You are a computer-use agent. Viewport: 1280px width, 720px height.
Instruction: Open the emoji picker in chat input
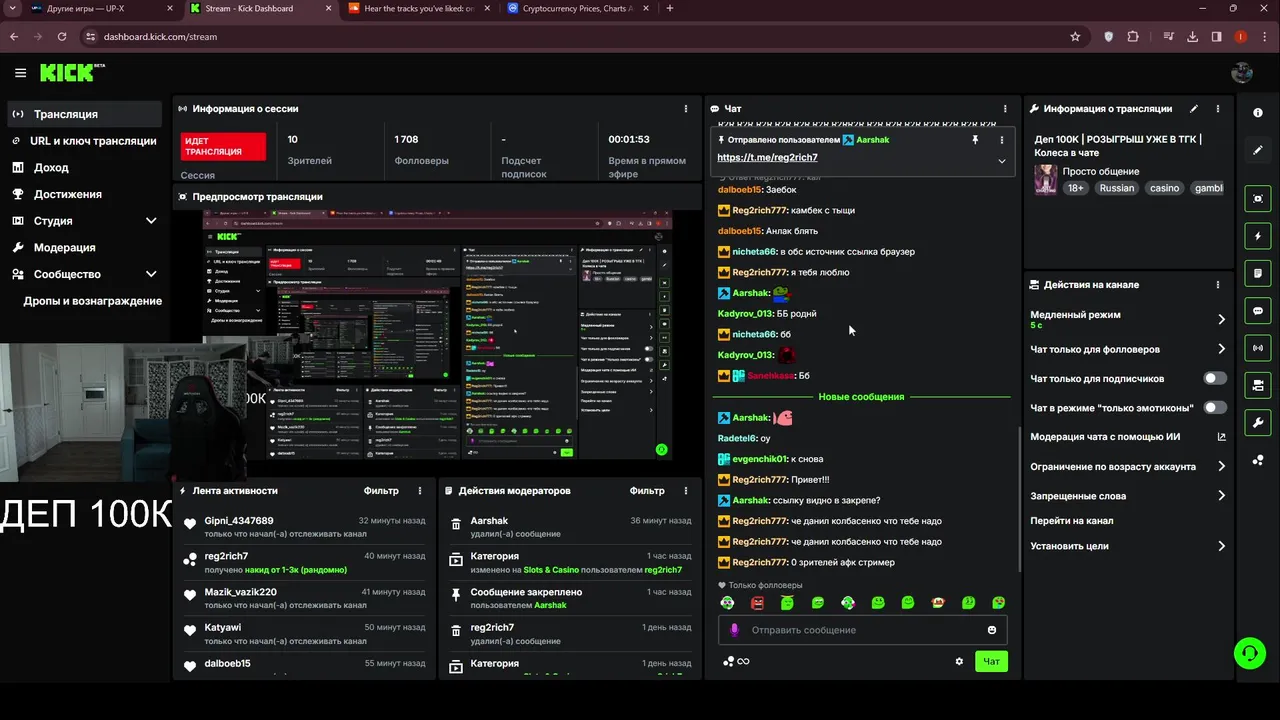[x=992, y=630]
